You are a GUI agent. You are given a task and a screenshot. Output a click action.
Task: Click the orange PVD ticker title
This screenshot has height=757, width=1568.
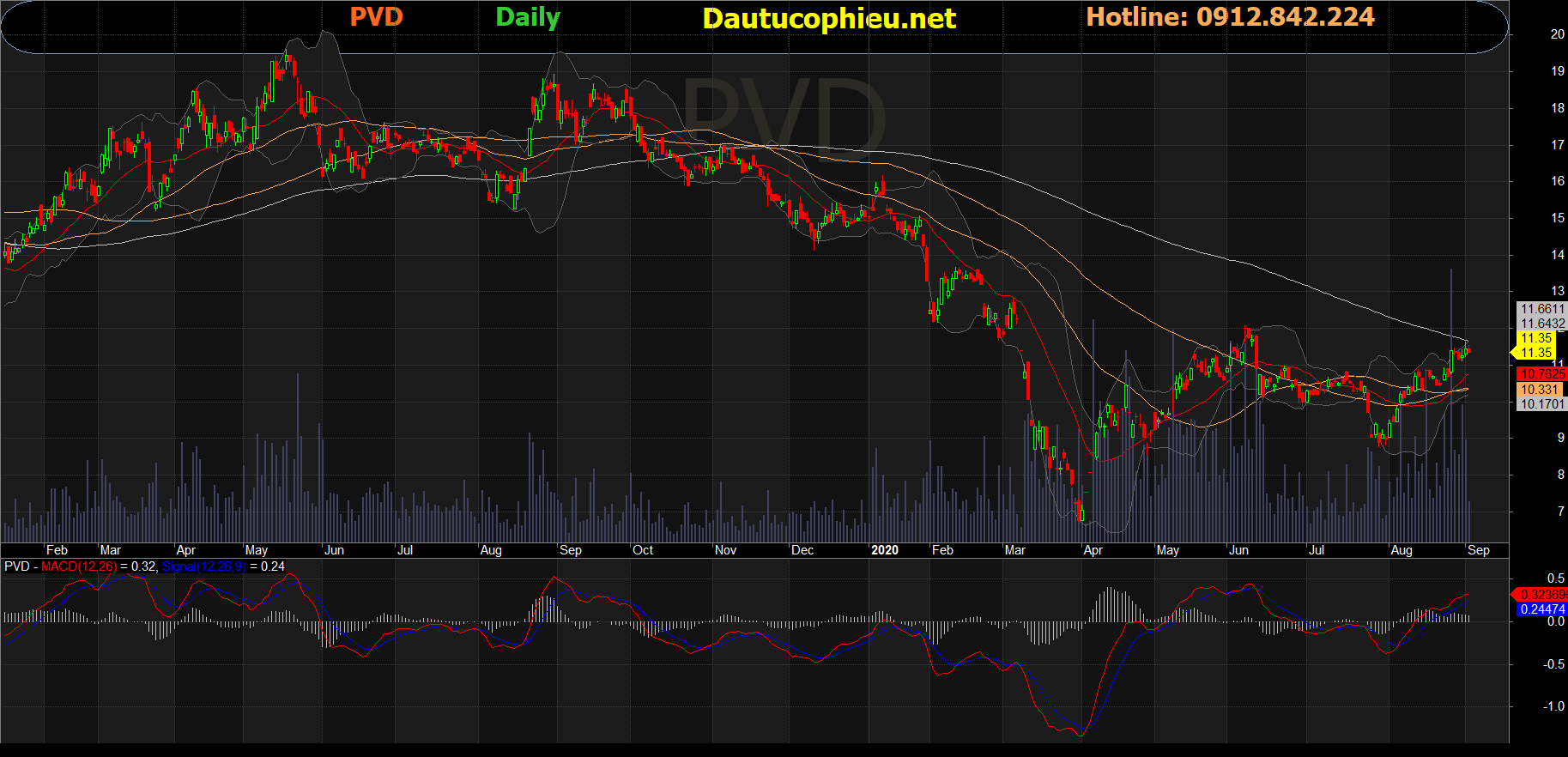pyautogui.click(x=376, y=17)
